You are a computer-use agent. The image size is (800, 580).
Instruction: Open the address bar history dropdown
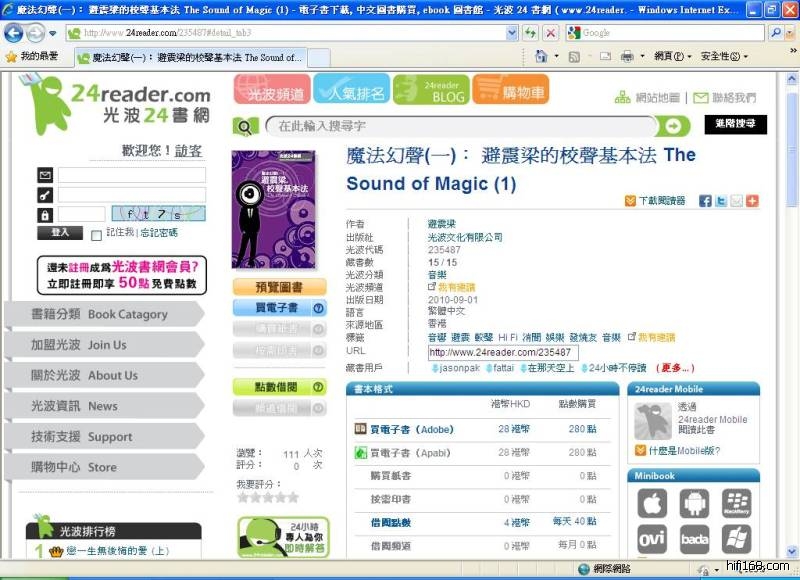[x=513, y=32]
